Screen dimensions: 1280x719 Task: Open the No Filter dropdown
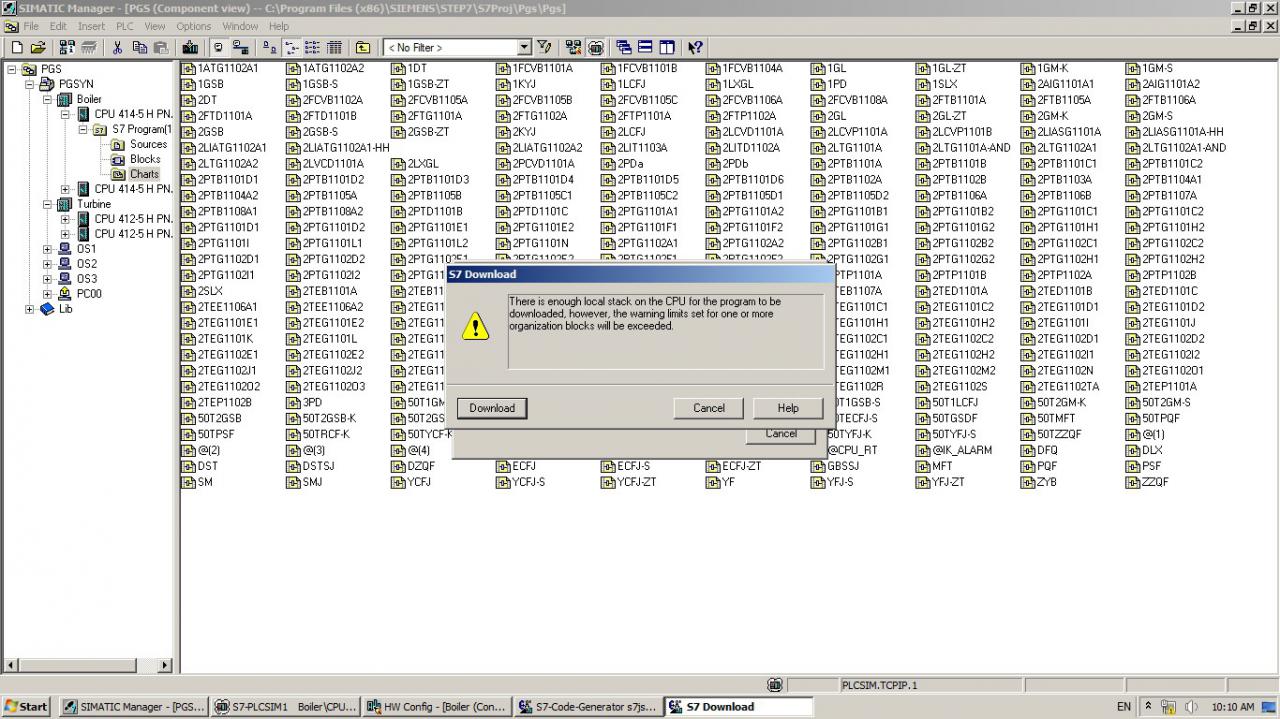click(x=524, y=47)
